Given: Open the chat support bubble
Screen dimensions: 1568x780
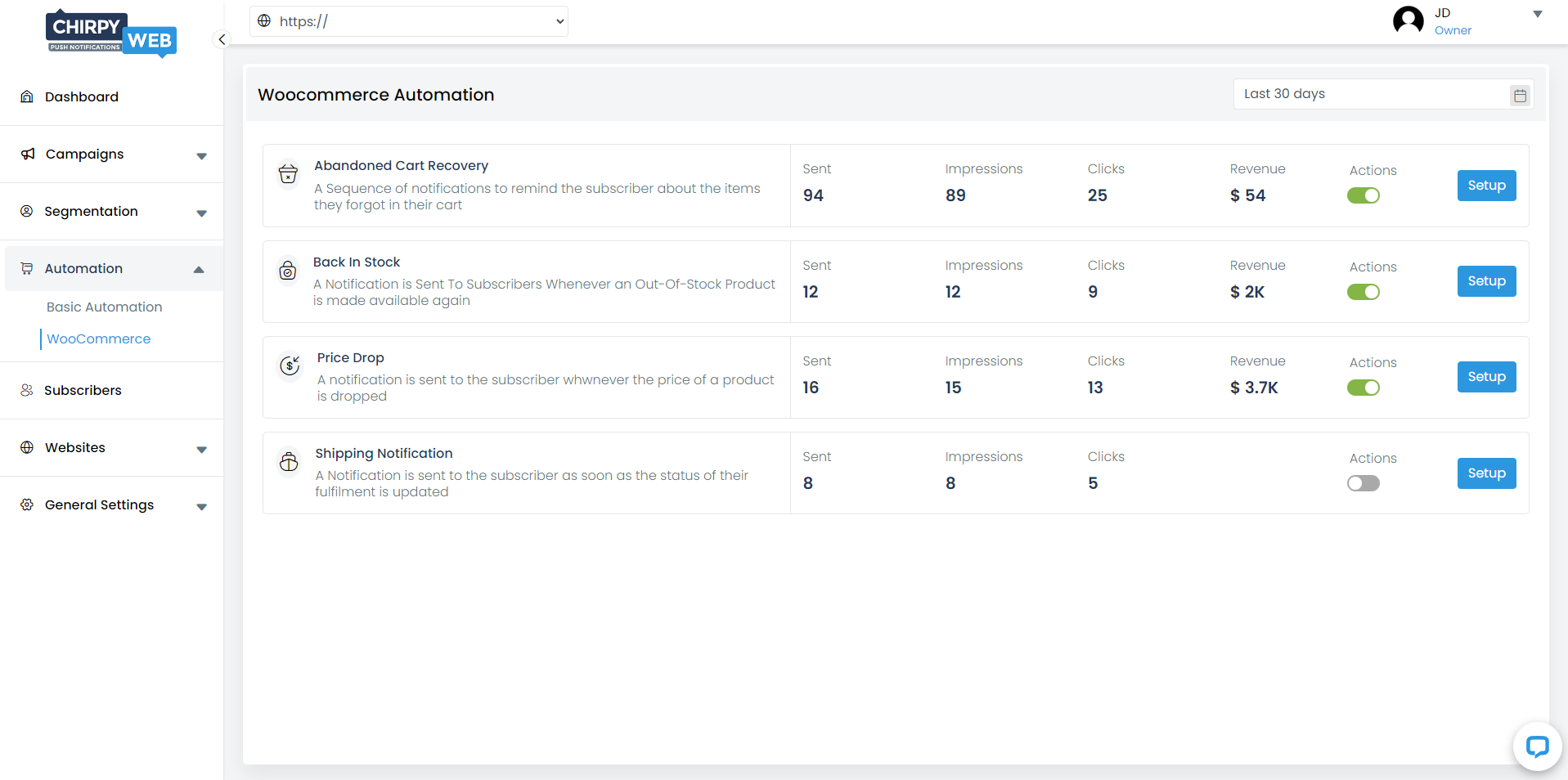Looking at the screenshot, I should 1537,746.
